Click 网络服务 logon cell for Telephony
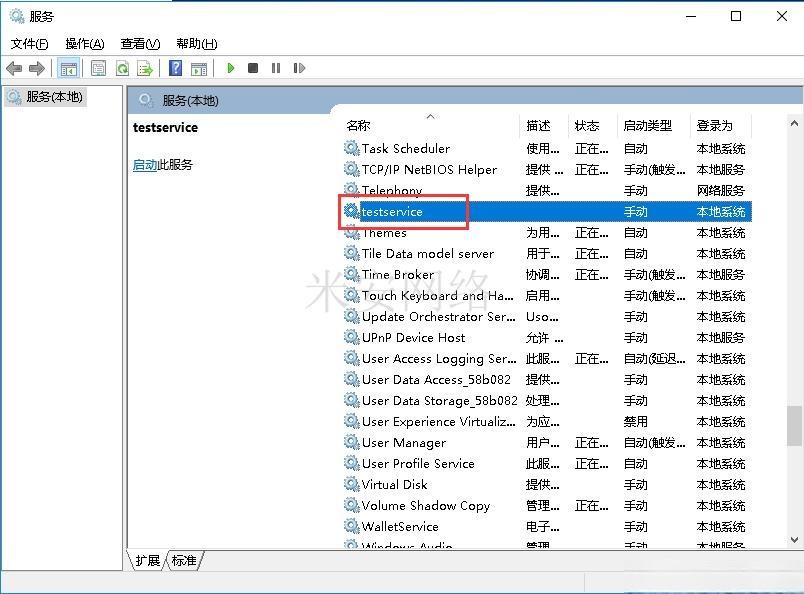804x594 pixels. tap(720, 191)
